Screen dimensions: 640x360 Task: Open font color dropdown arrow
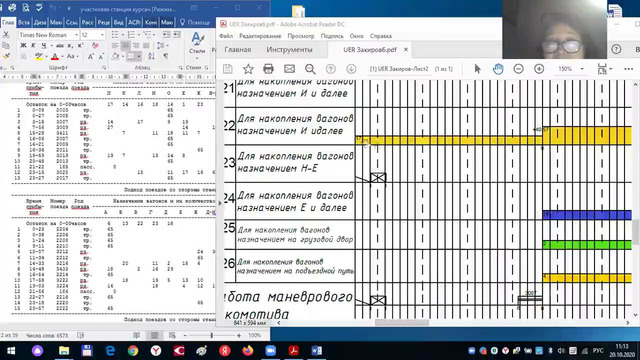(x=62, y=56)
